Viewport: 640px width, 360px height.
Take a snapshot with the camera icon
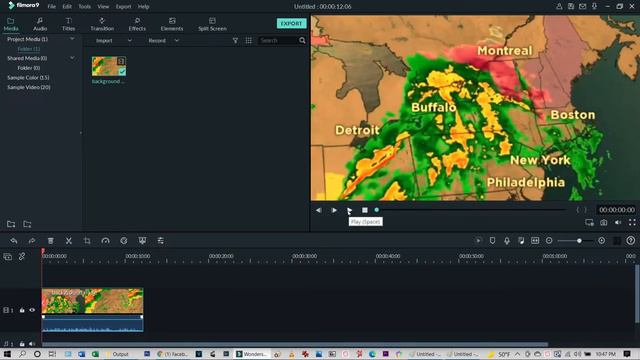point(604,222)
